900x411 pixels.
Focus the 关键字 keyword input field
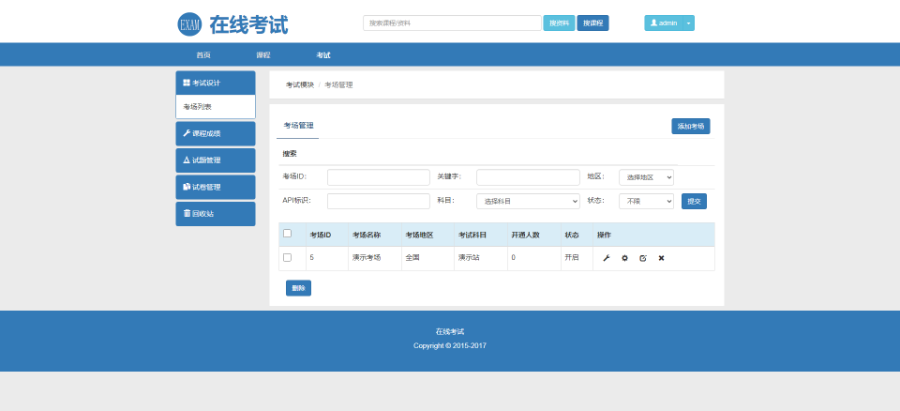pos(528,177)
